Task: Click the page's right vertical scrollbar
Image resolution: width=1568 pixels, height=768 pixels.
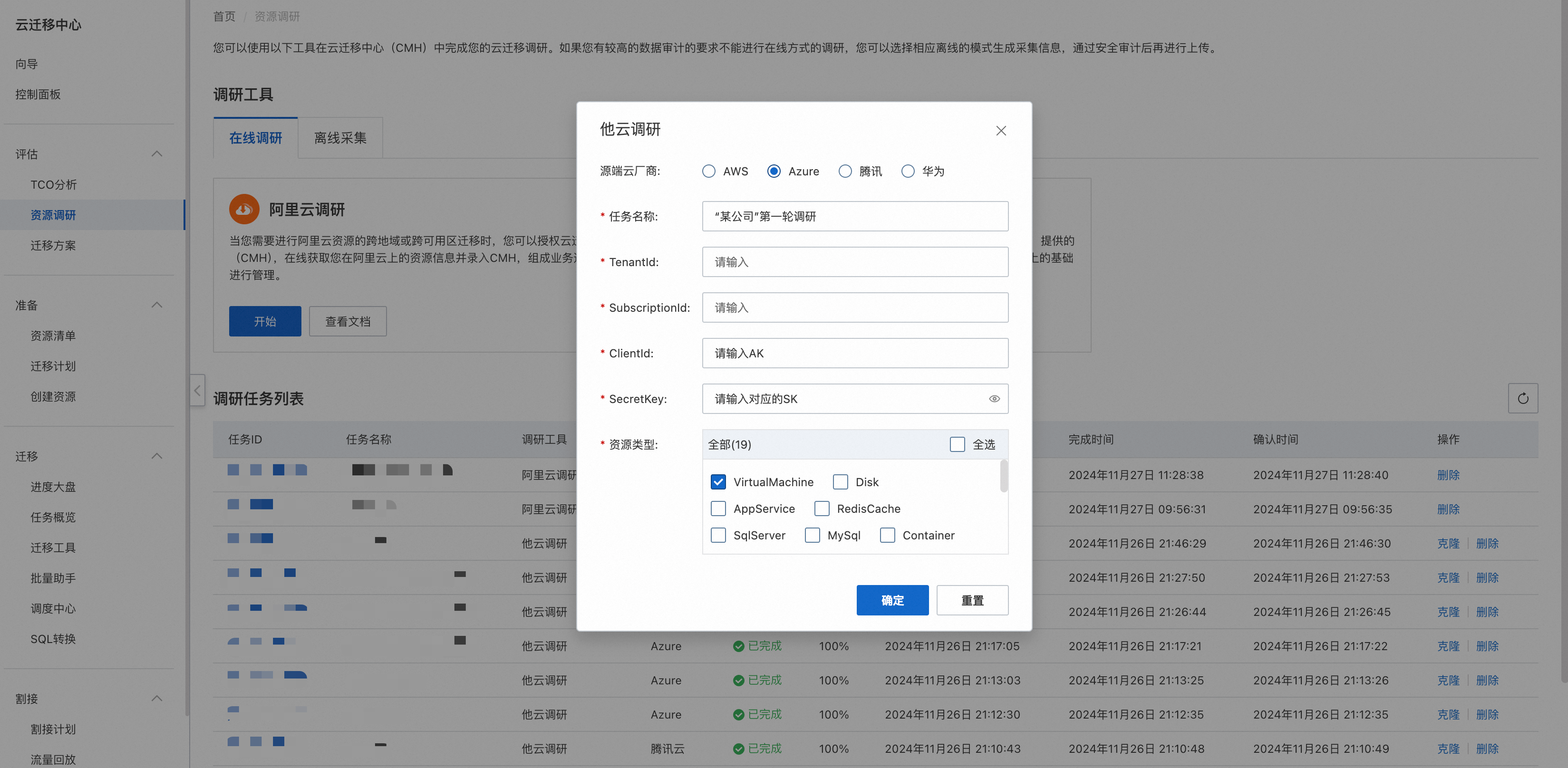Action: [1564, 341]
